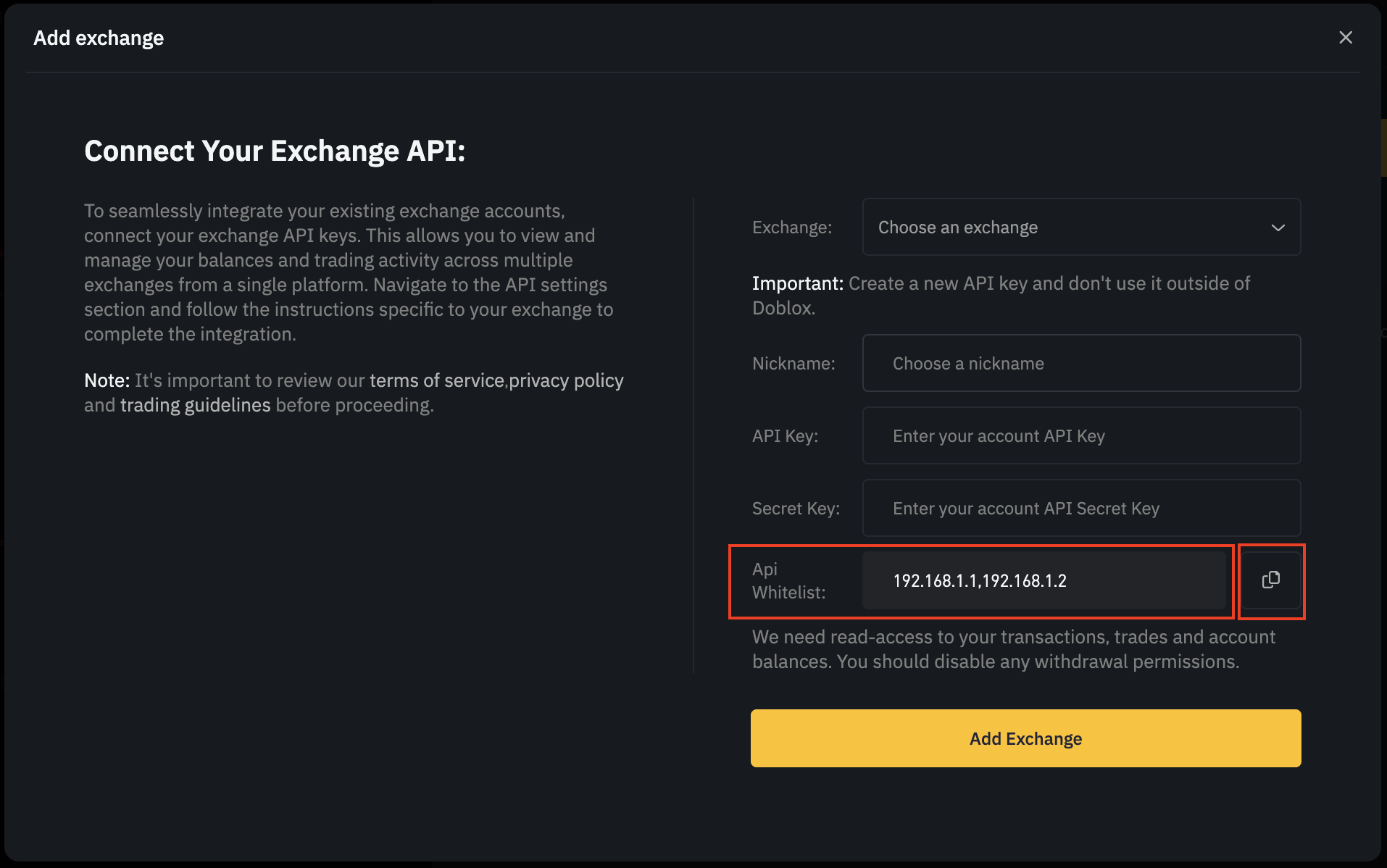Click the Connect Your Exchange API heading

coord(275,151)
